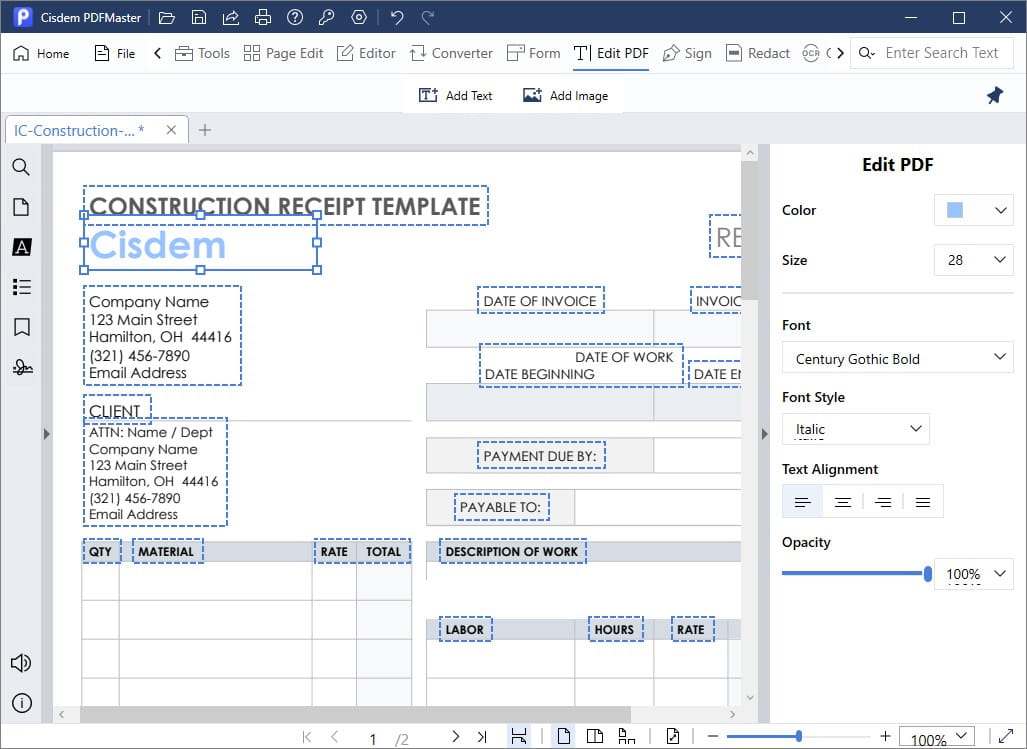The height and width of the screenshot is (749, 1027).
Task: Align text left
Action: 802,502
